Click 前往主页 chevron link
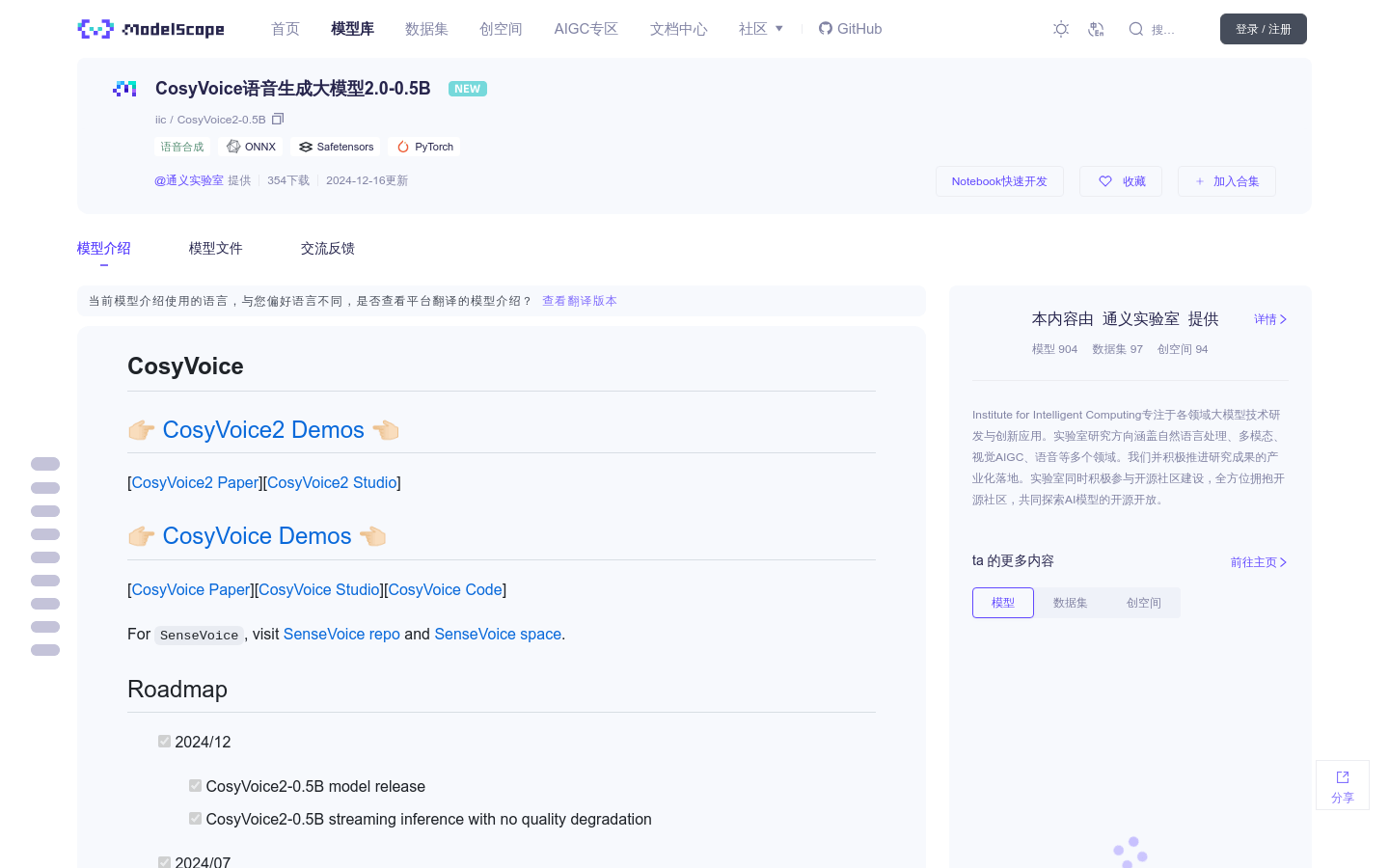Viewport: 1389px width, 868px height. [x=1259, y=562]
